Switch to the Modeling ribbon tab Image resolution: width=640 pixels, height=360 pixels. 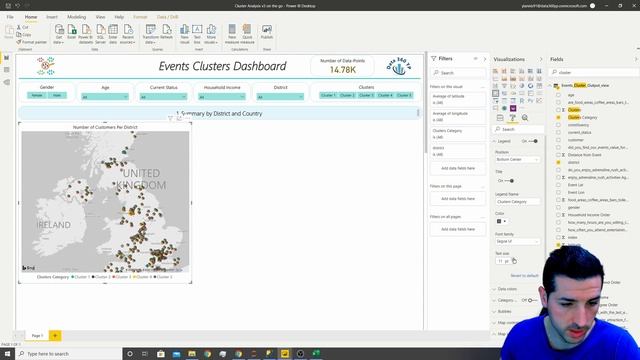77,17
